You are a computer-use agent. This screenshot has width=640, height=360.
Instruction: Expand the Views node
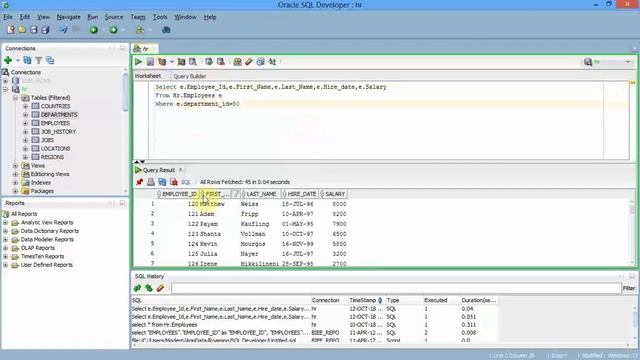pos(16,166)
